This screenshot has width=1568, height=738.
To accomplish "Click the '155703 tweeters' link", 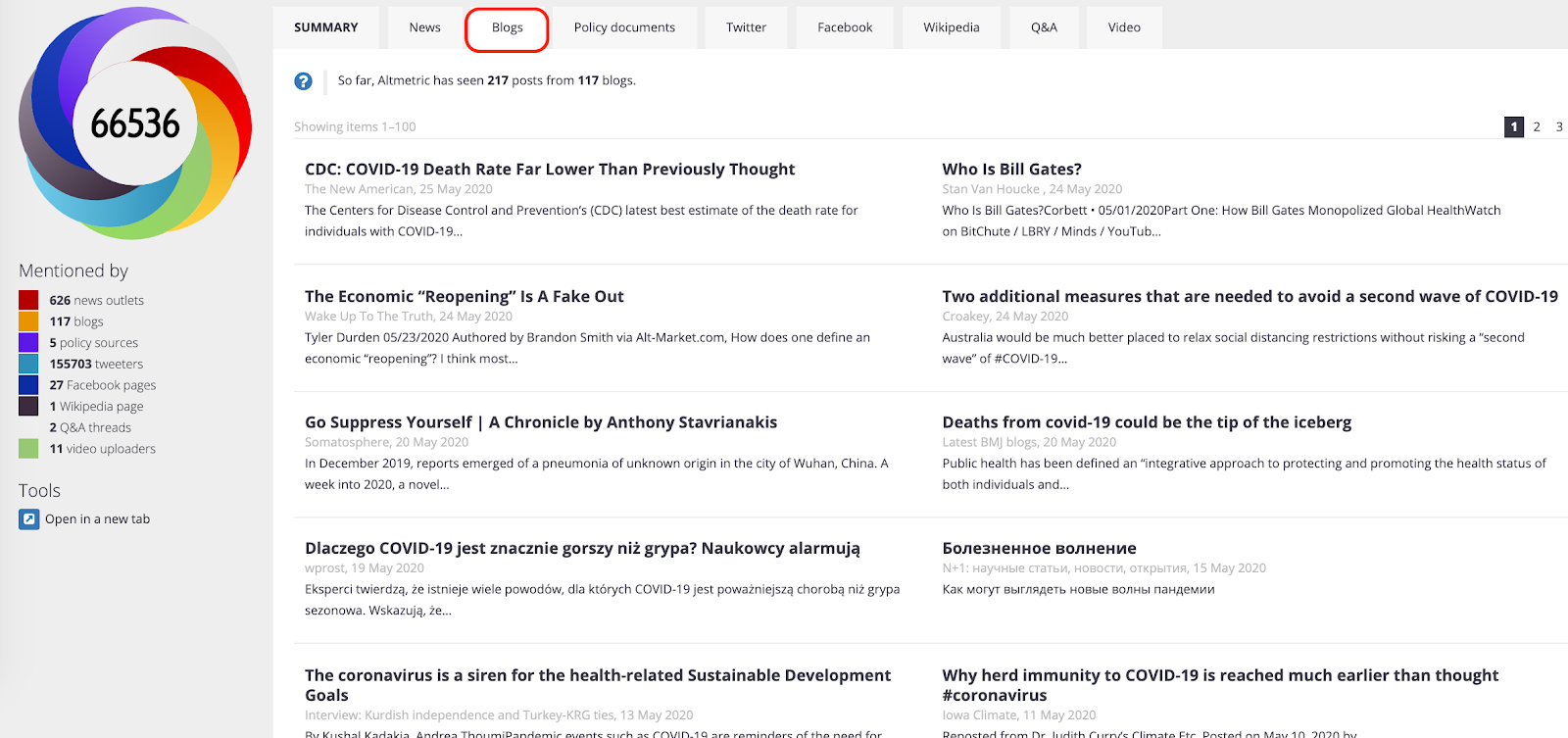I will (96, 364).
